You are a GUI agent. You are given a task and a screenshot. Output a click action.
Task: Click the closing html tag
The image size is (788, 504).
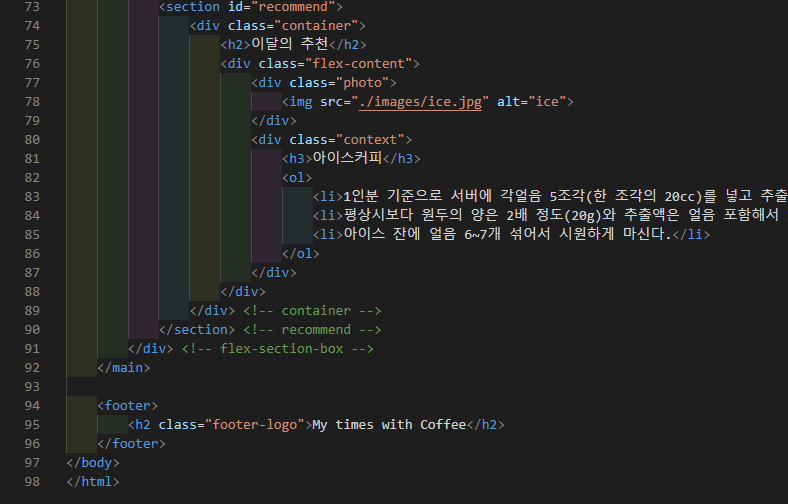coord(93,482)
